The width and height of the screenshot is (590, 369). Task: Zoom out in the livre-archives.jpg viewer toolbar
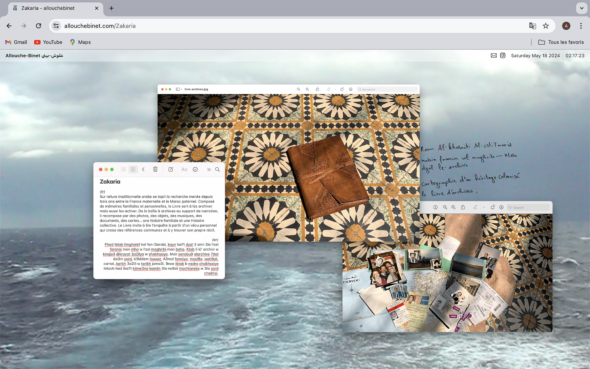point(298,90)
